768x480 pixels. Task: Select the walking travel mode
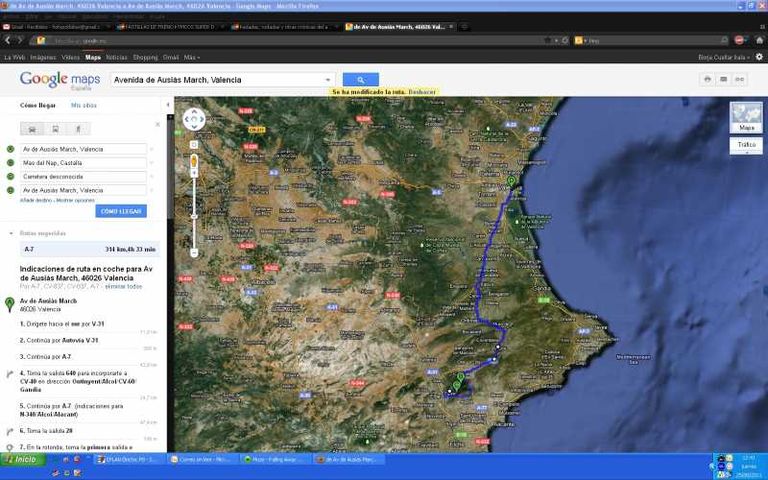coord(77,128)
